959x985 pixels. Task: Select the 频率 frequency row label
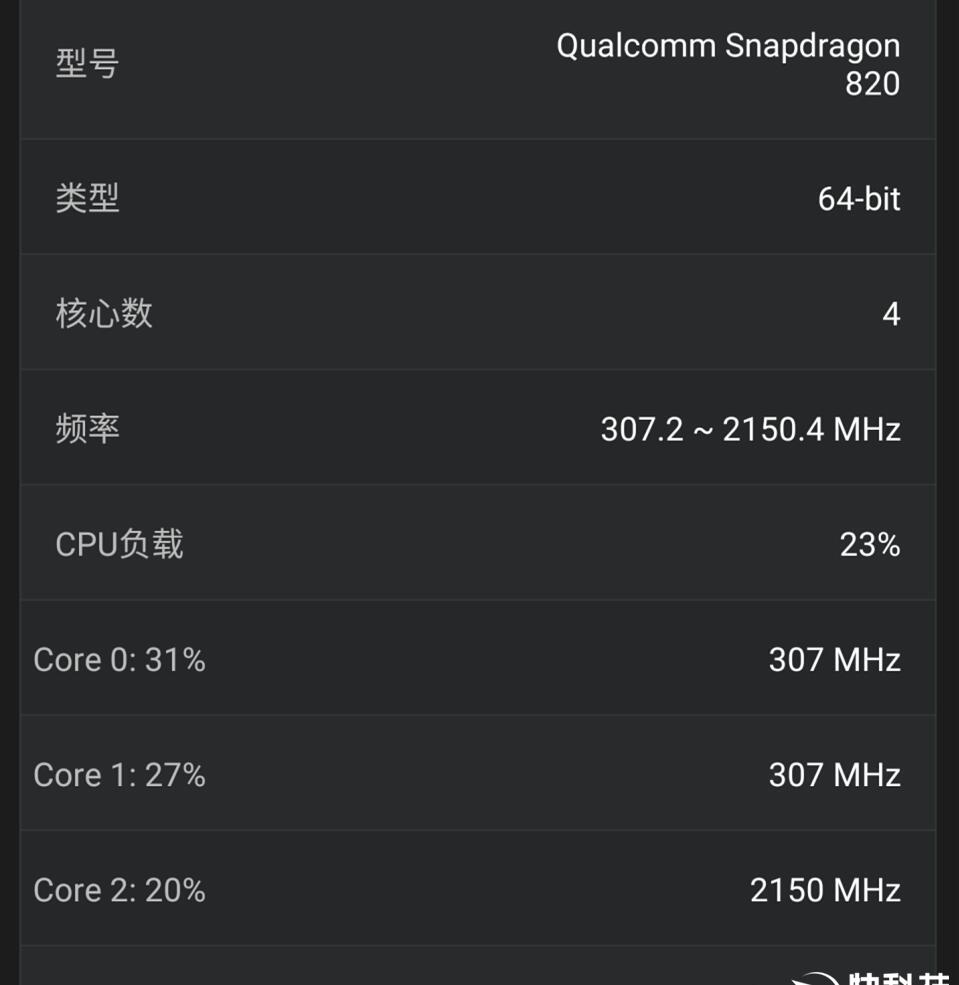point(87,428)
